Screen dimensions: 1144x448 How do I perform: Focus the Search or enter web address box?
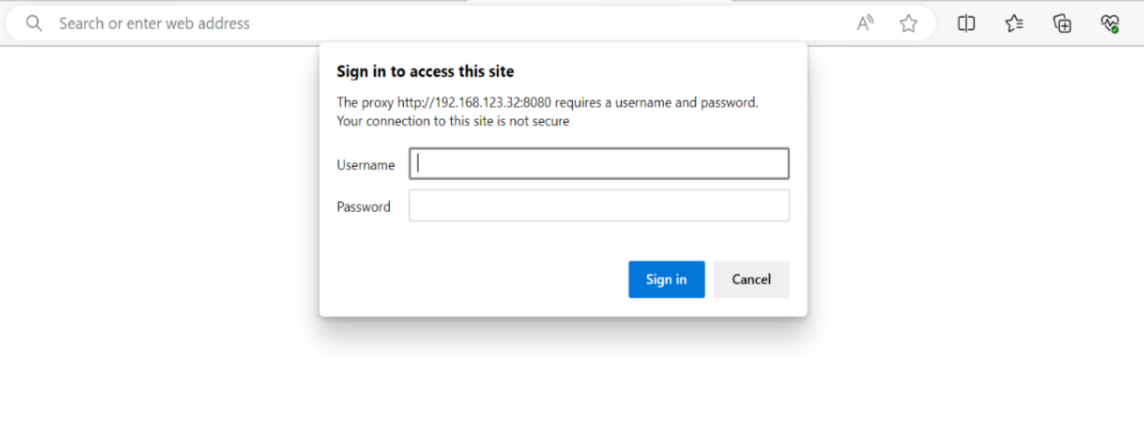tap(452, 23)
